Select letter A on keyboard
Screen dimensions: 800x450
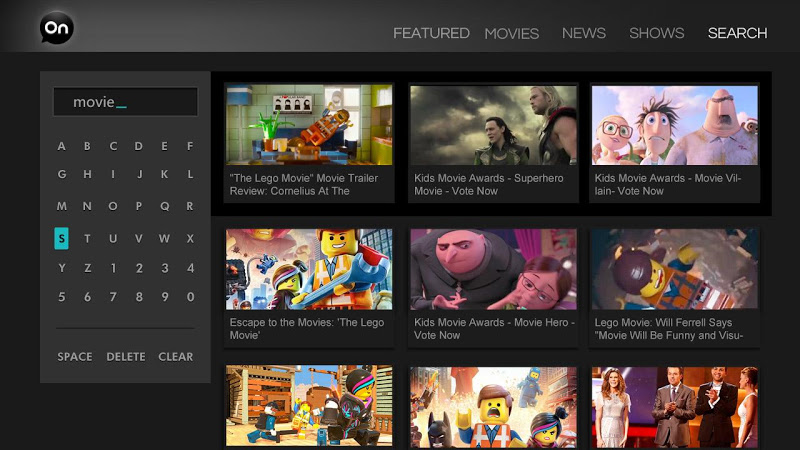(x=61, y=146)
